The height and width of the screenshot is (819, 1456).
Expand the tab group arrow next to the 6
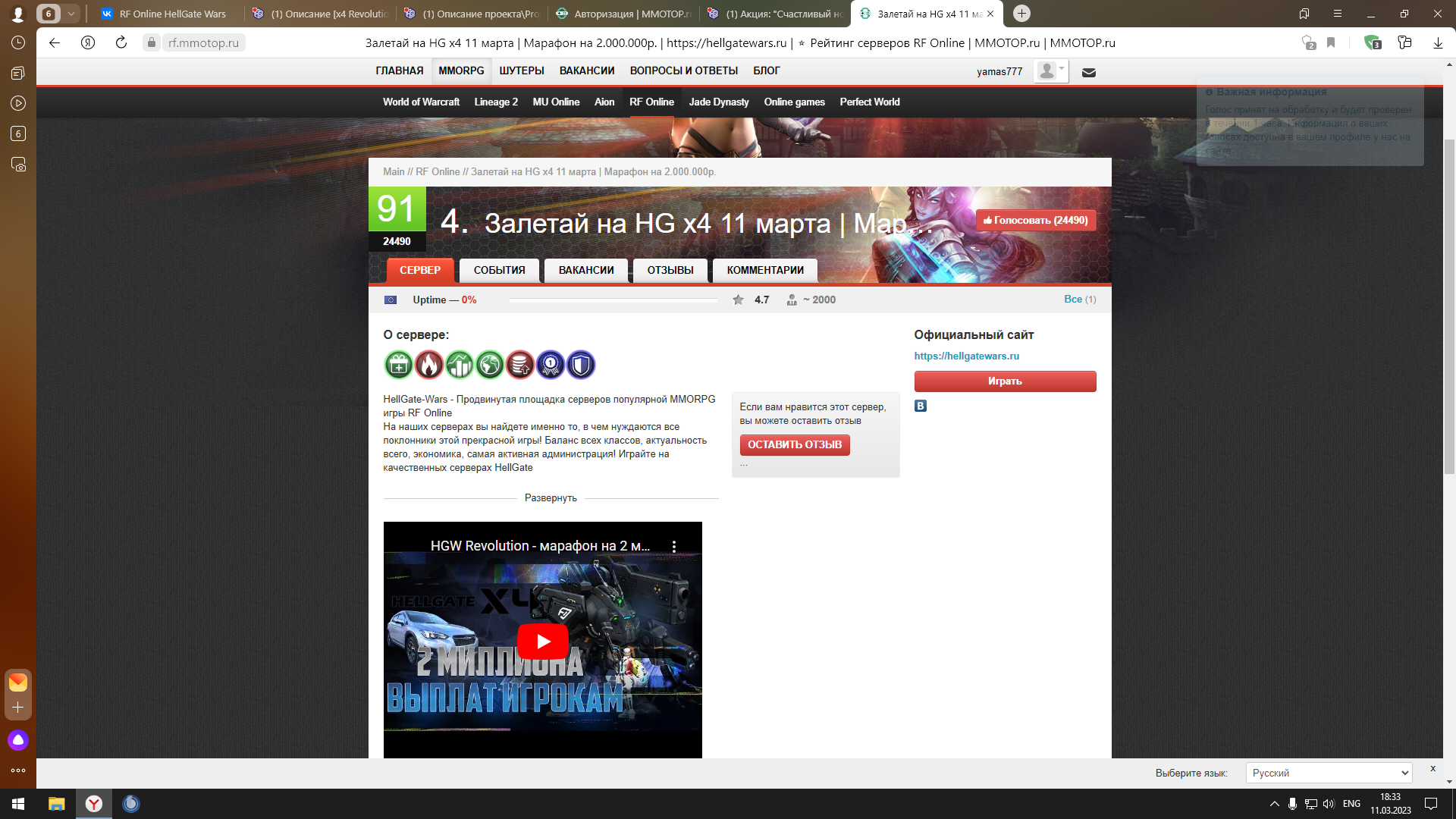click(71, 14)
